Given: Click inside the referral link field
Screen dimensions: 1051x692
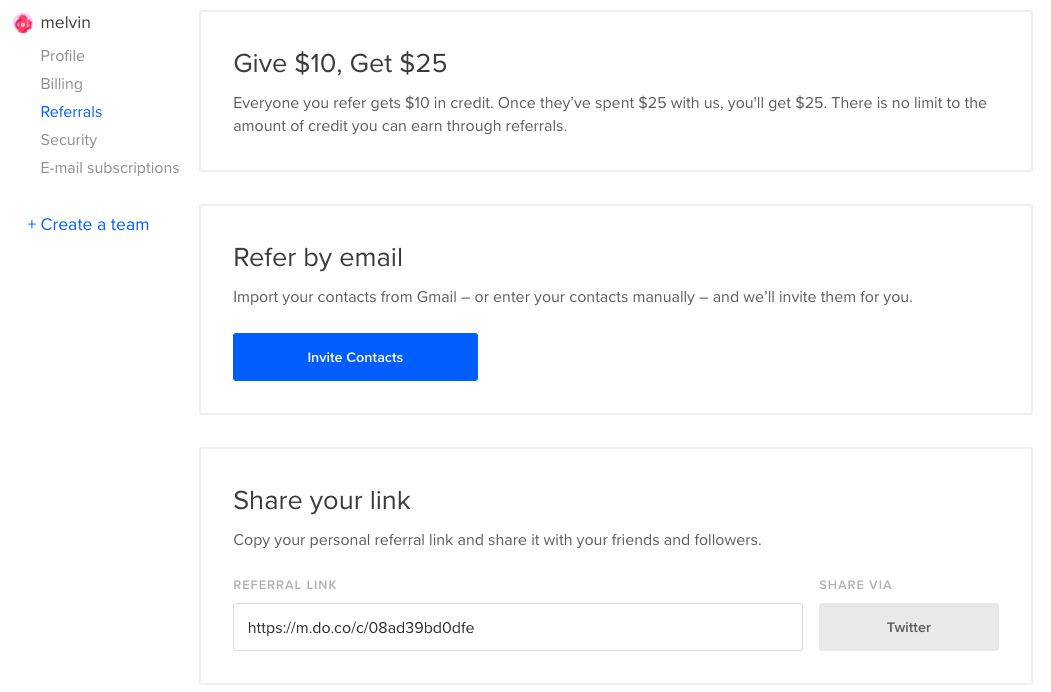Looking at the screenshot, I should coord(517,627).
